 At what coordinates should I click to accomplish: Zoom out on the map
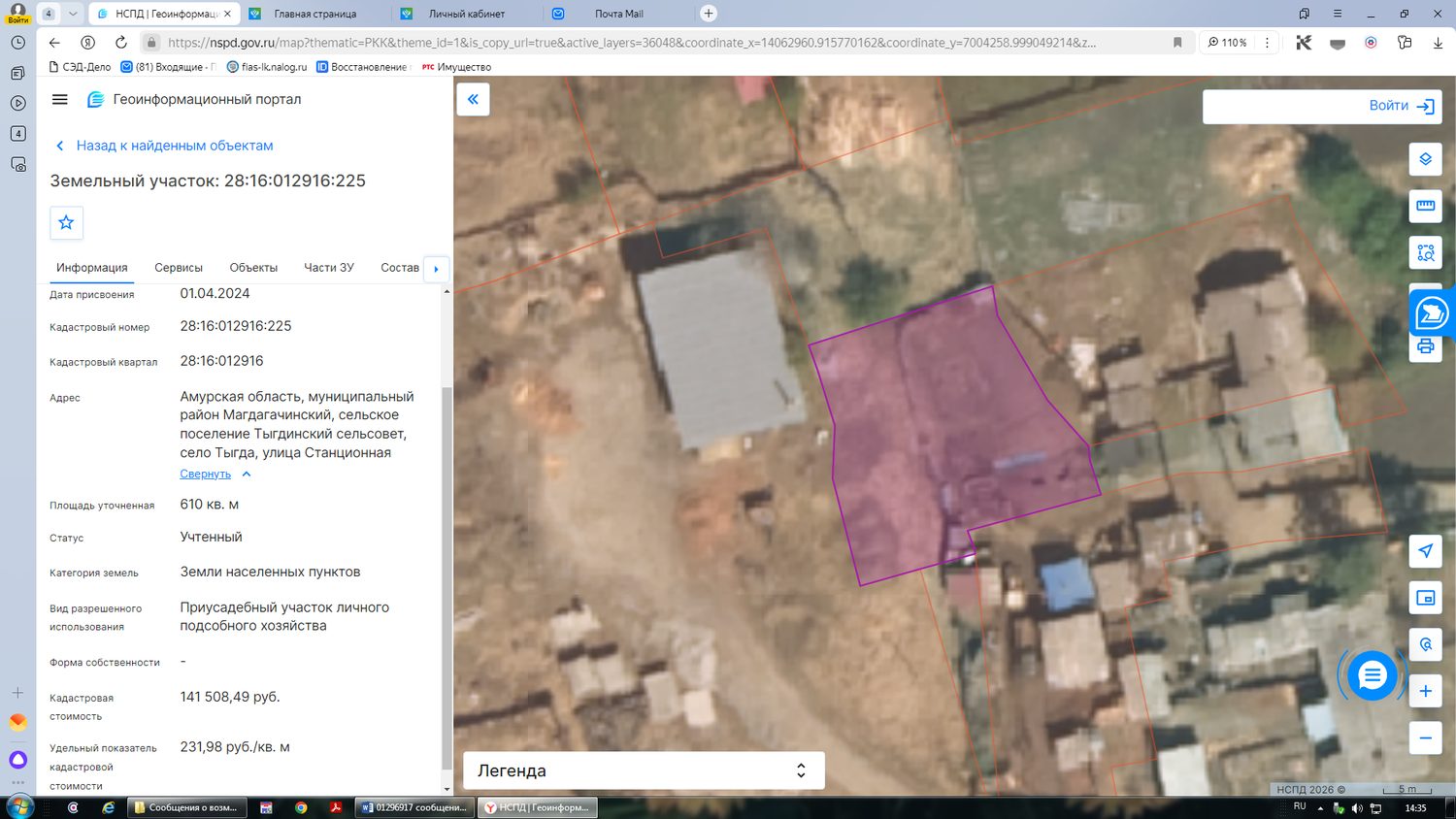pos(1425,738)
